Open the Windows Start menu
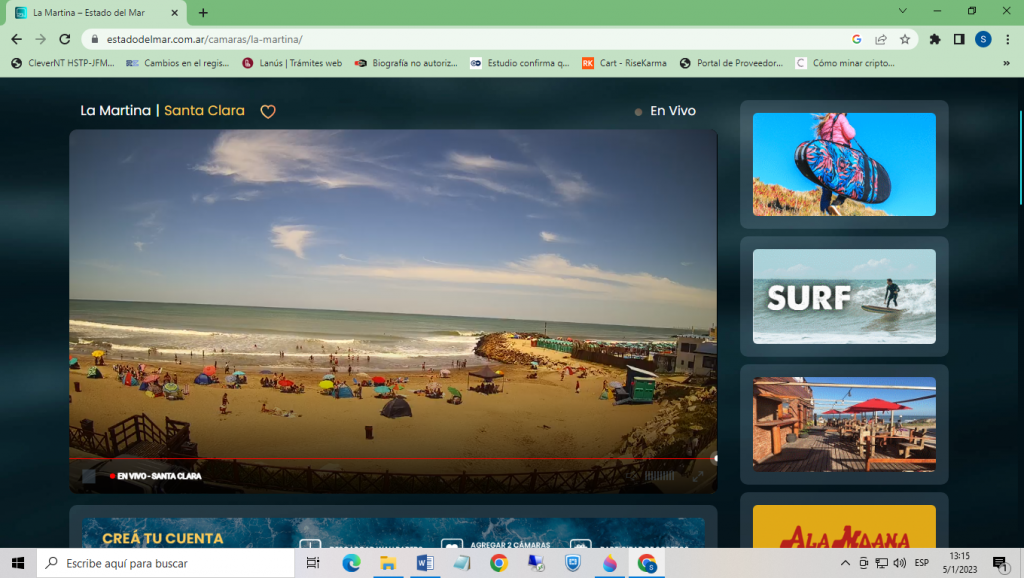 pyautogui.click(x=18, y=563)
